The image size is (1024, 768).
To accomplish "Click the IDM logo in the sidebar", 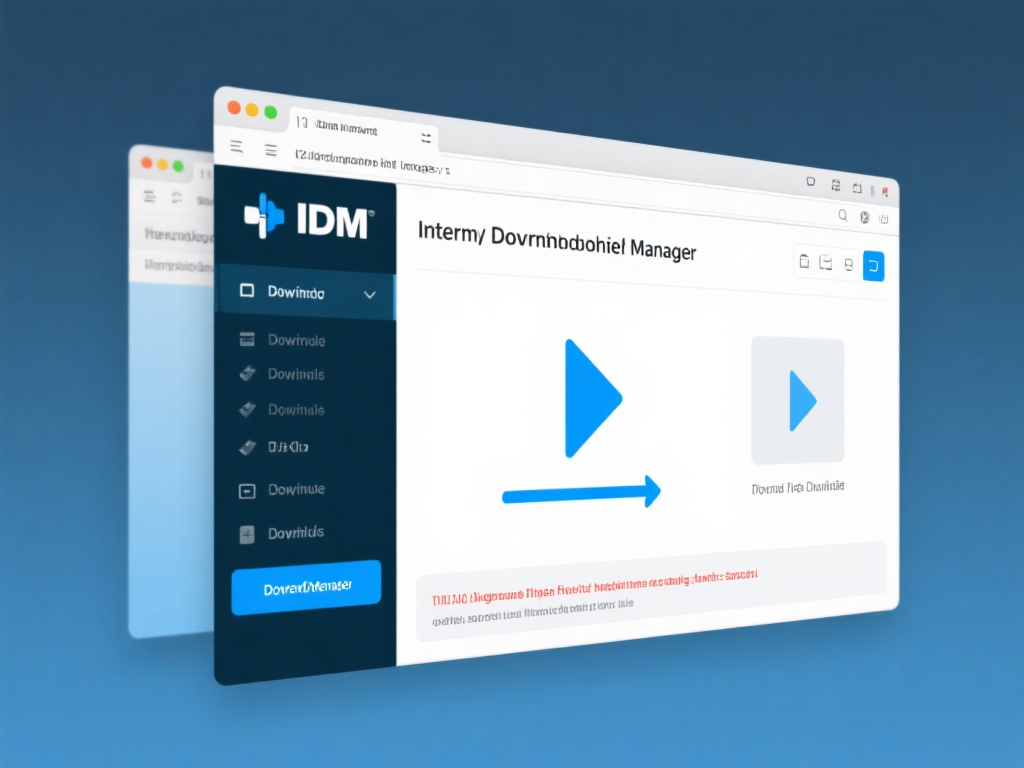I will (306, 217).
